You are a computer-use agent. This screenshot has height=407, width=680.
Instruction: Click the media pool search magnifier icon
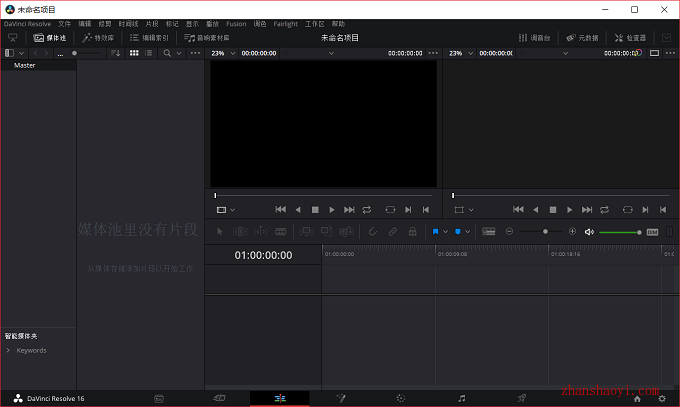point(167,53)
